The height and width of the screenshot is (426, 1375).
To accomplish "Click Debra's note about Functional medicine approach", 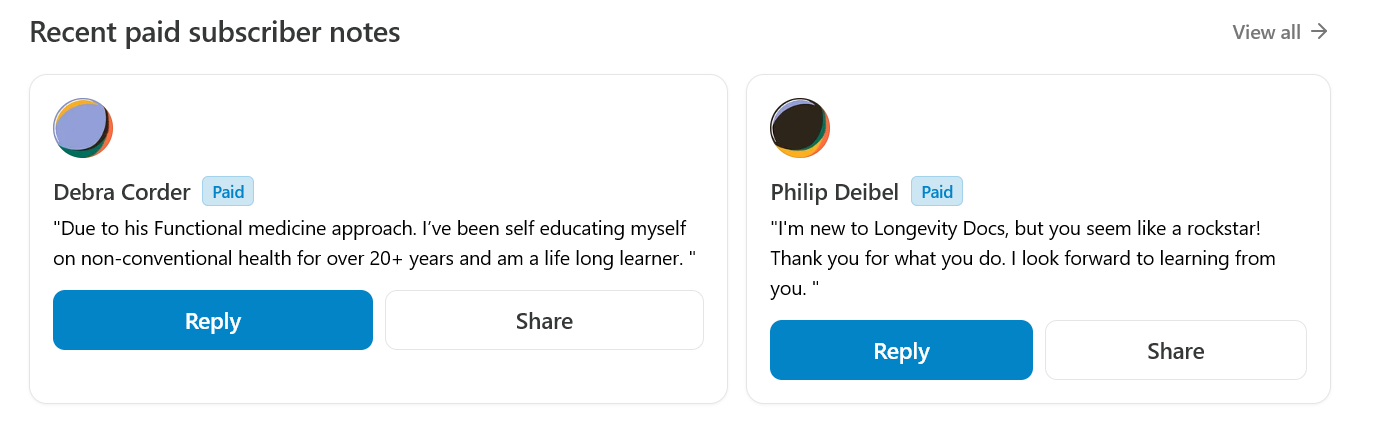I will tap(375, 243).
